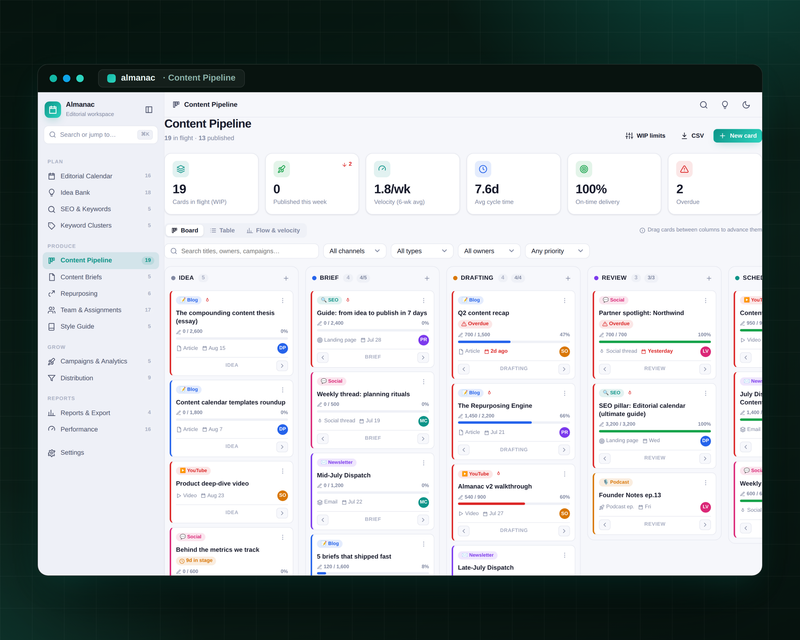
Task: Click the Overdue stat card
Action: coord(715,184)
